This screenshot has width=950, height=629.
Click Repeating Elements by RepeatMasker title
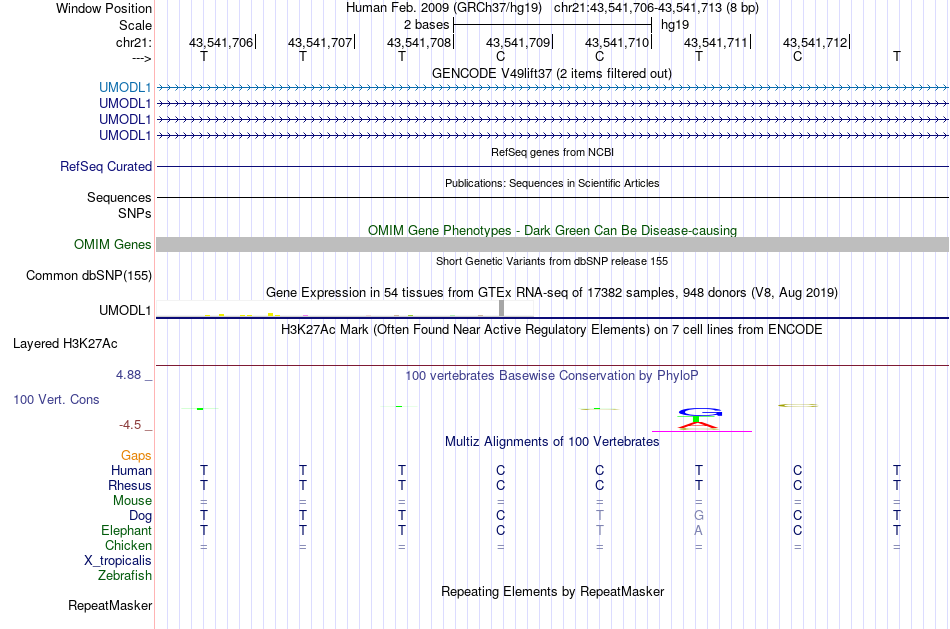pos(552,592)
